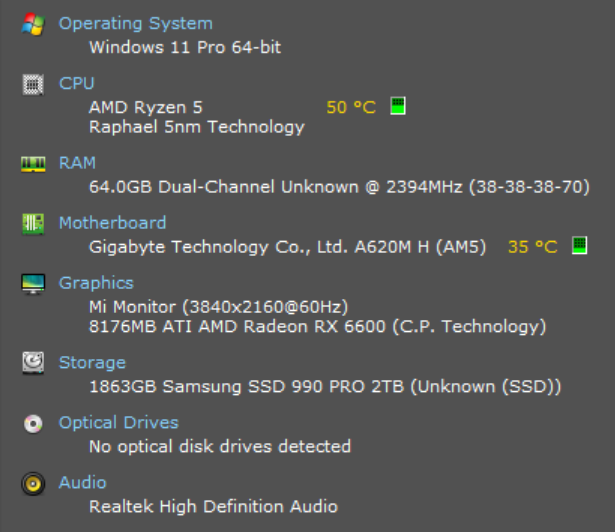Image resolution: width=615 pixels, height=532 pixels.
Task: Click the CPU 50 °C temperature reading
Action: point(350,107)
